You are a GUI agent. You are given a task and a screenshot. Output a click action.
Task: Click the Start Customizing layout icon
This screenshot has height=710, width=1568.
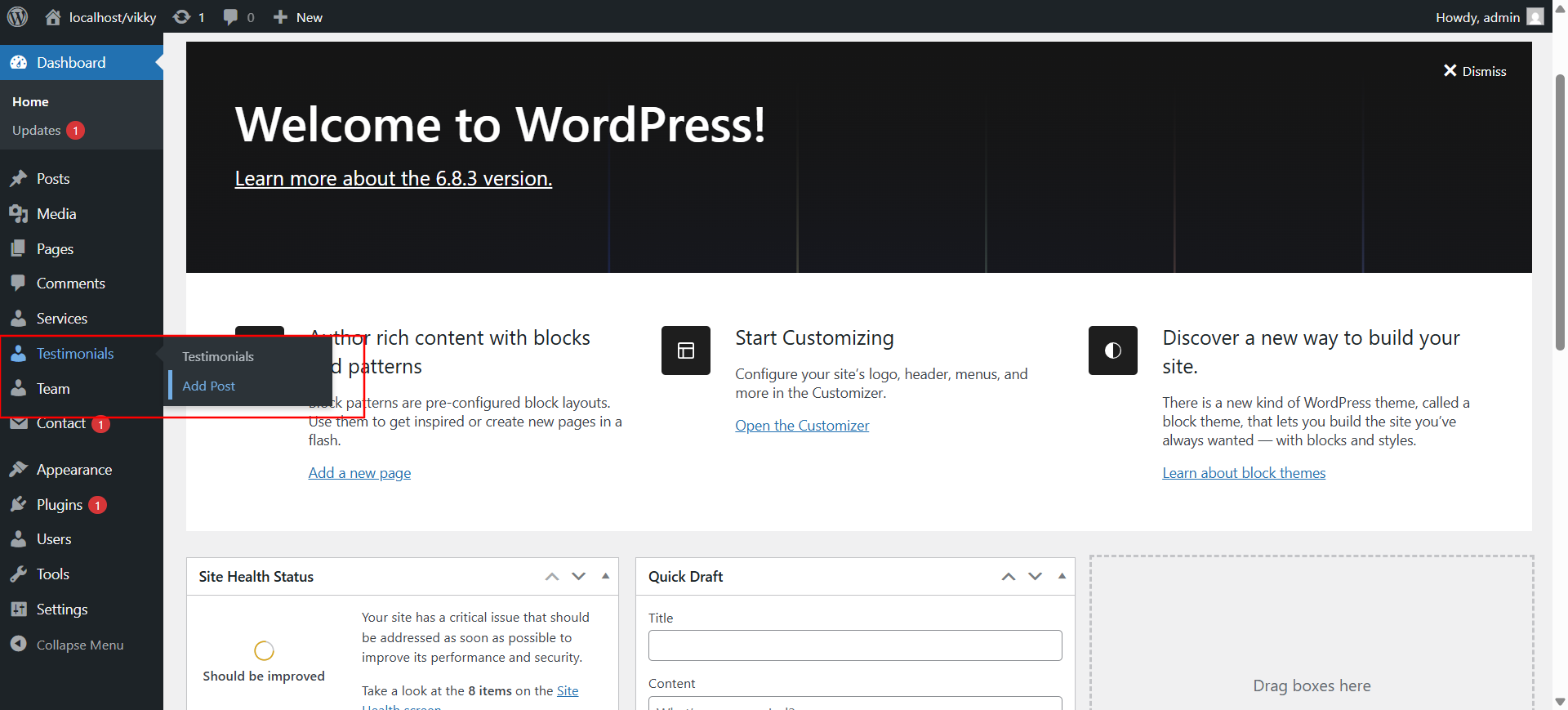686,351
